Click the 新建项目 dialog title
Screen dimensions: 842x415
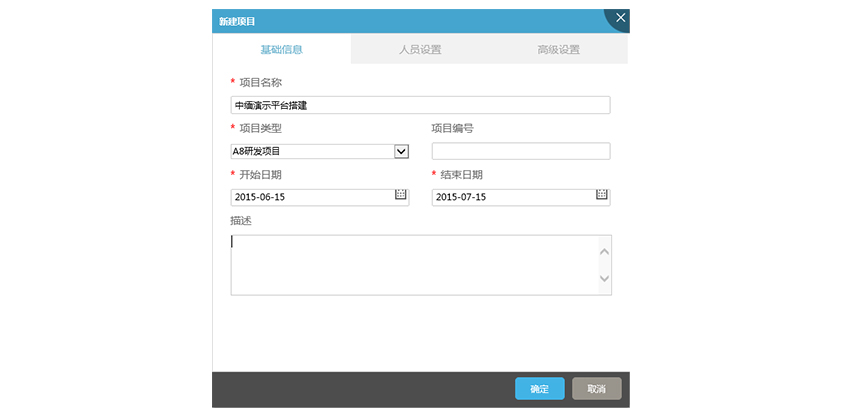pyautogui.click(x=237, y=21)
